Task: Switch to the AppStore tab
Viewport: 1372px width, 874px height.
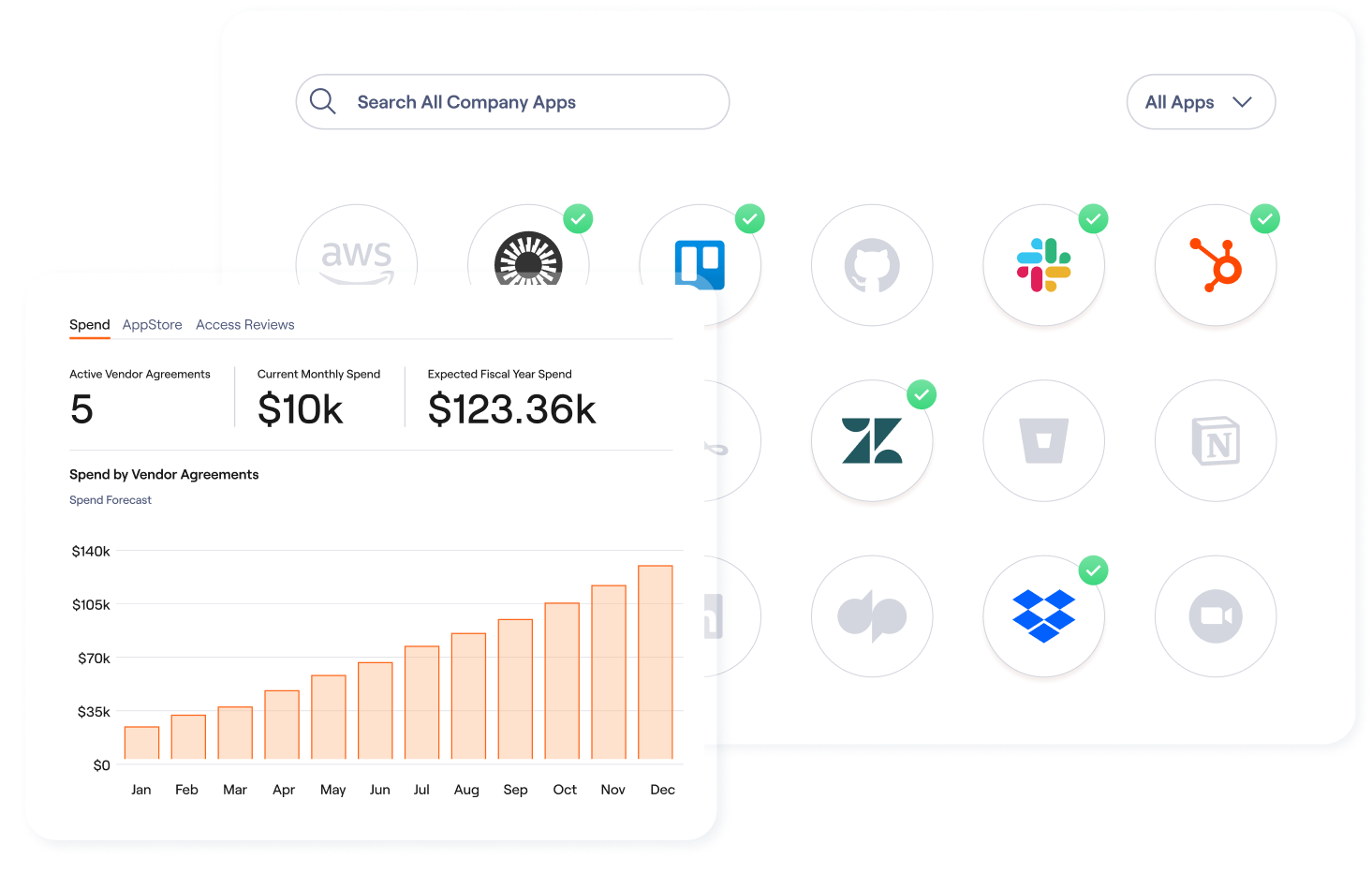Action: click(152, 324)
